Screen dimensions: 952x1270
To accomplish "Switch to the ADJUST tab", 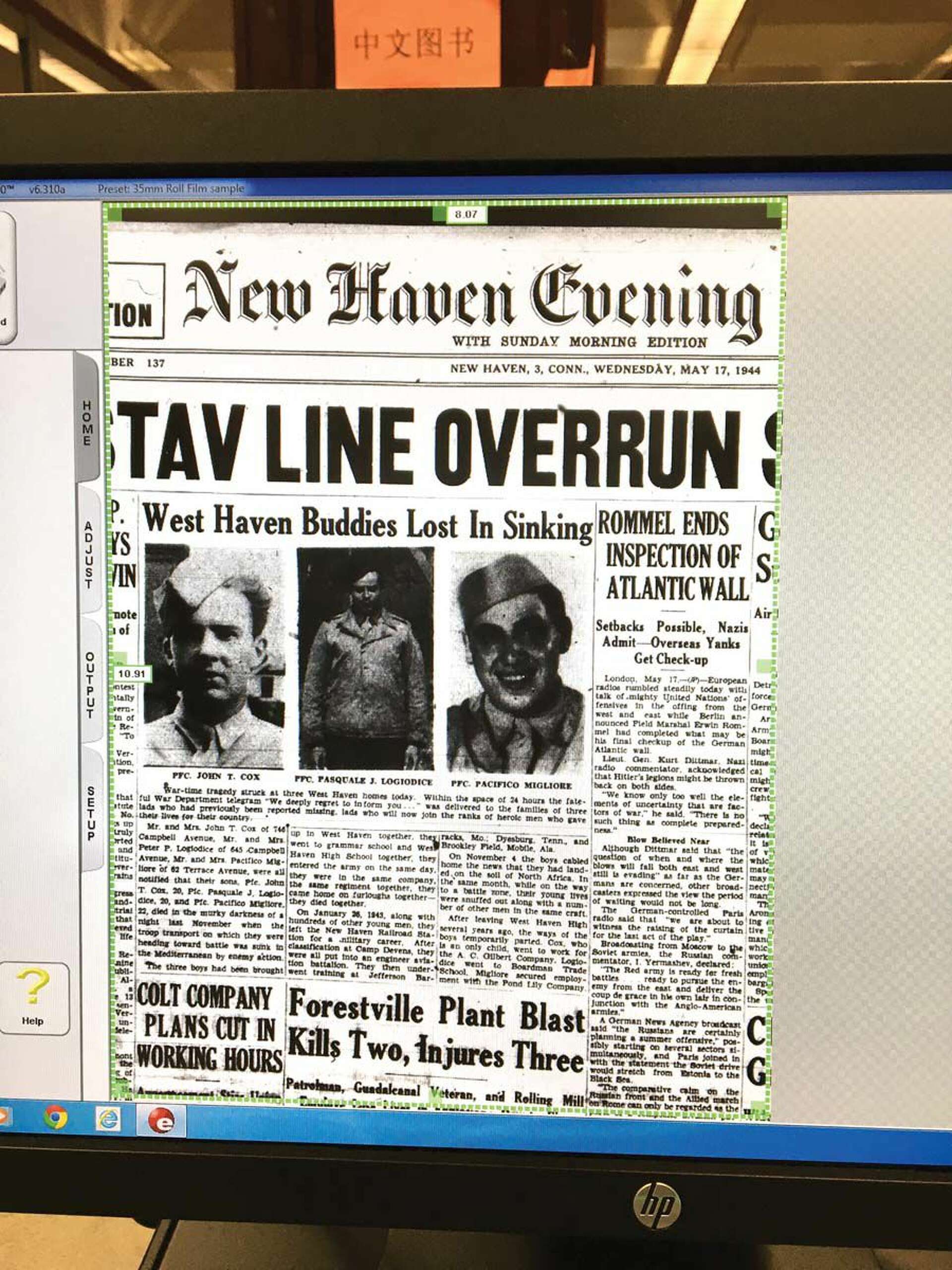I will [88, 555].
